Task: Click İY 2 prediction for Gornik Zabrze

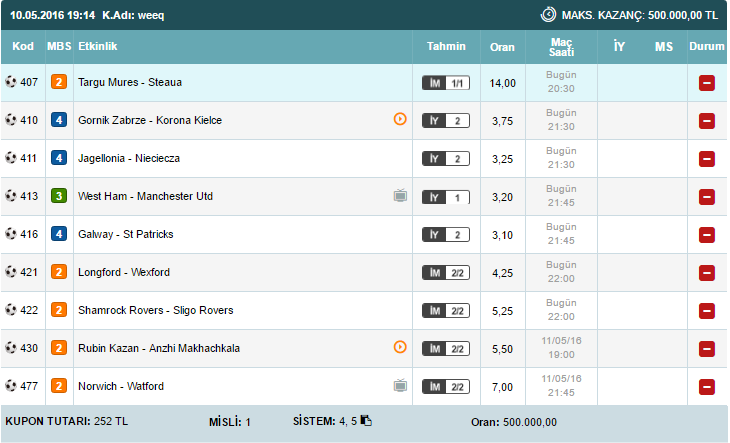Action: (446, 121)
